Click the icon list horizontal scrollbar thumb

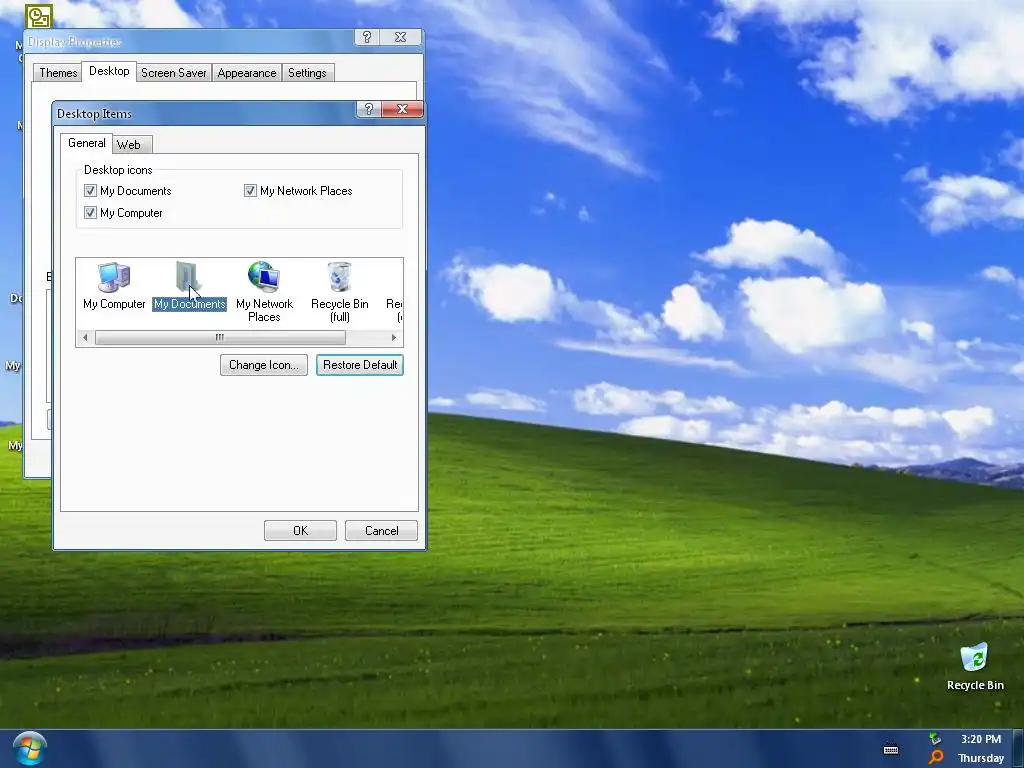point(220,338)
